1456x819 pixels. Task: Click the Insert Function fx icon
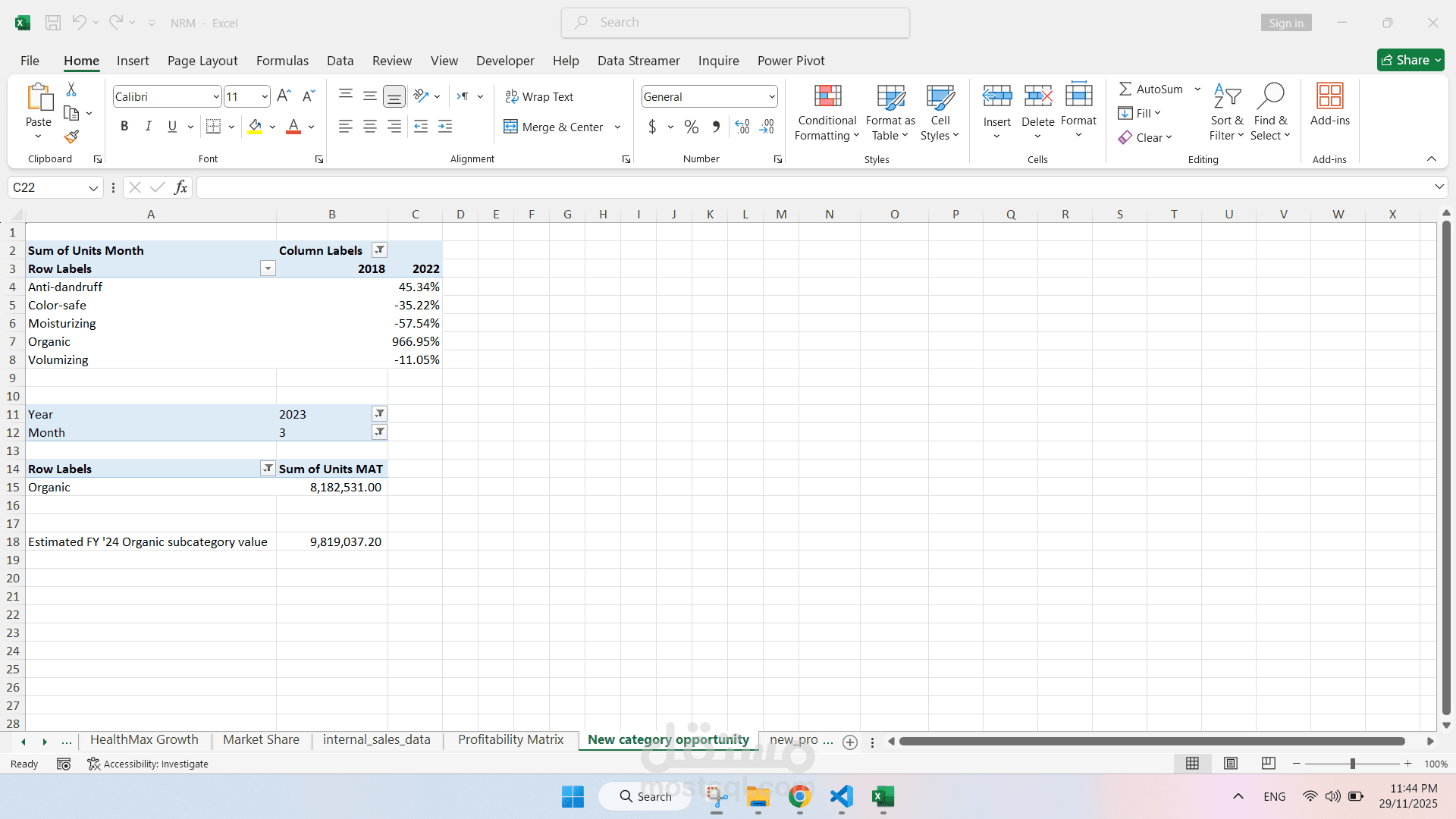point(180,187)
